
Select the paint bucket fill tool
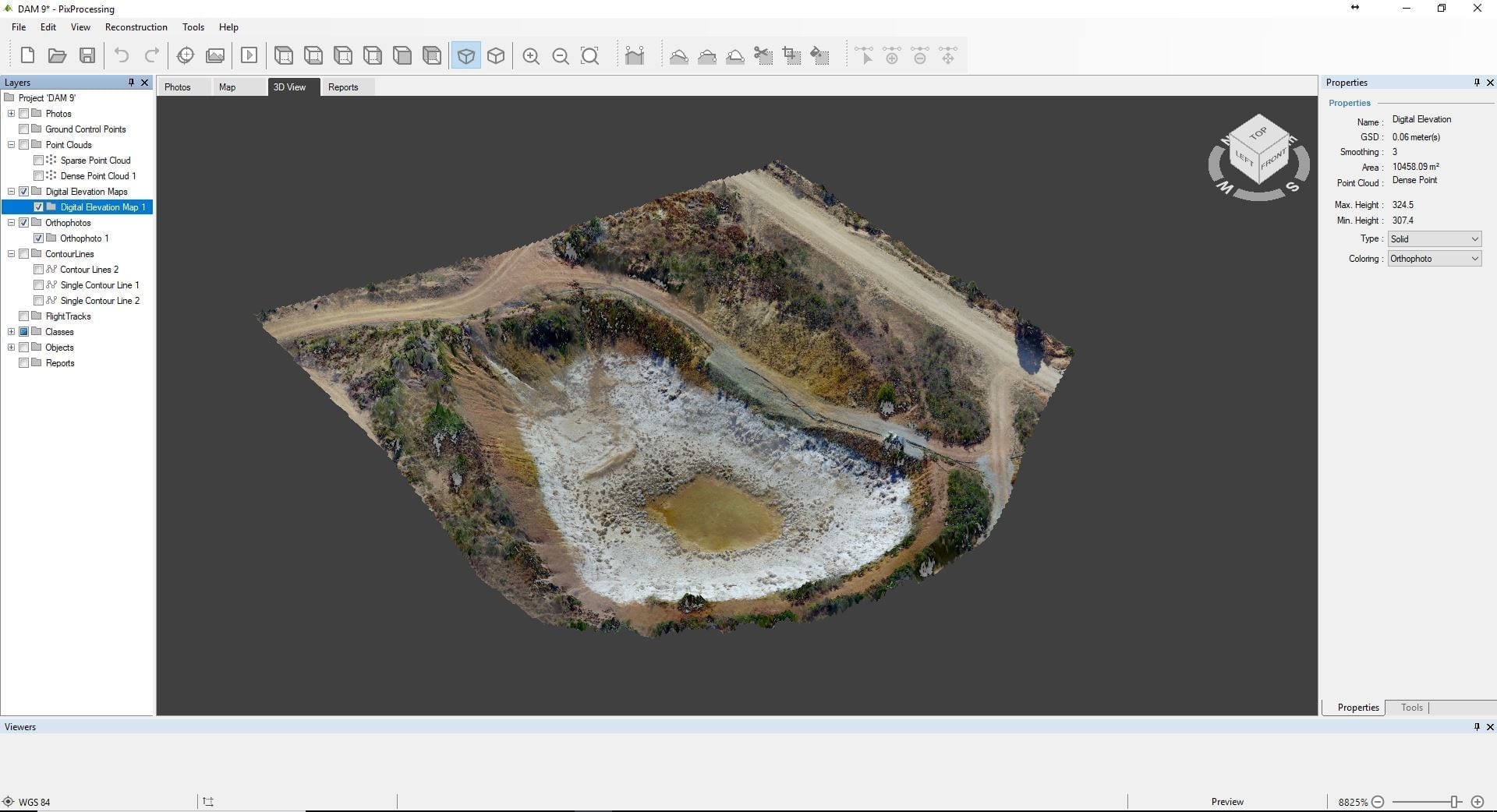coord(819,55)
